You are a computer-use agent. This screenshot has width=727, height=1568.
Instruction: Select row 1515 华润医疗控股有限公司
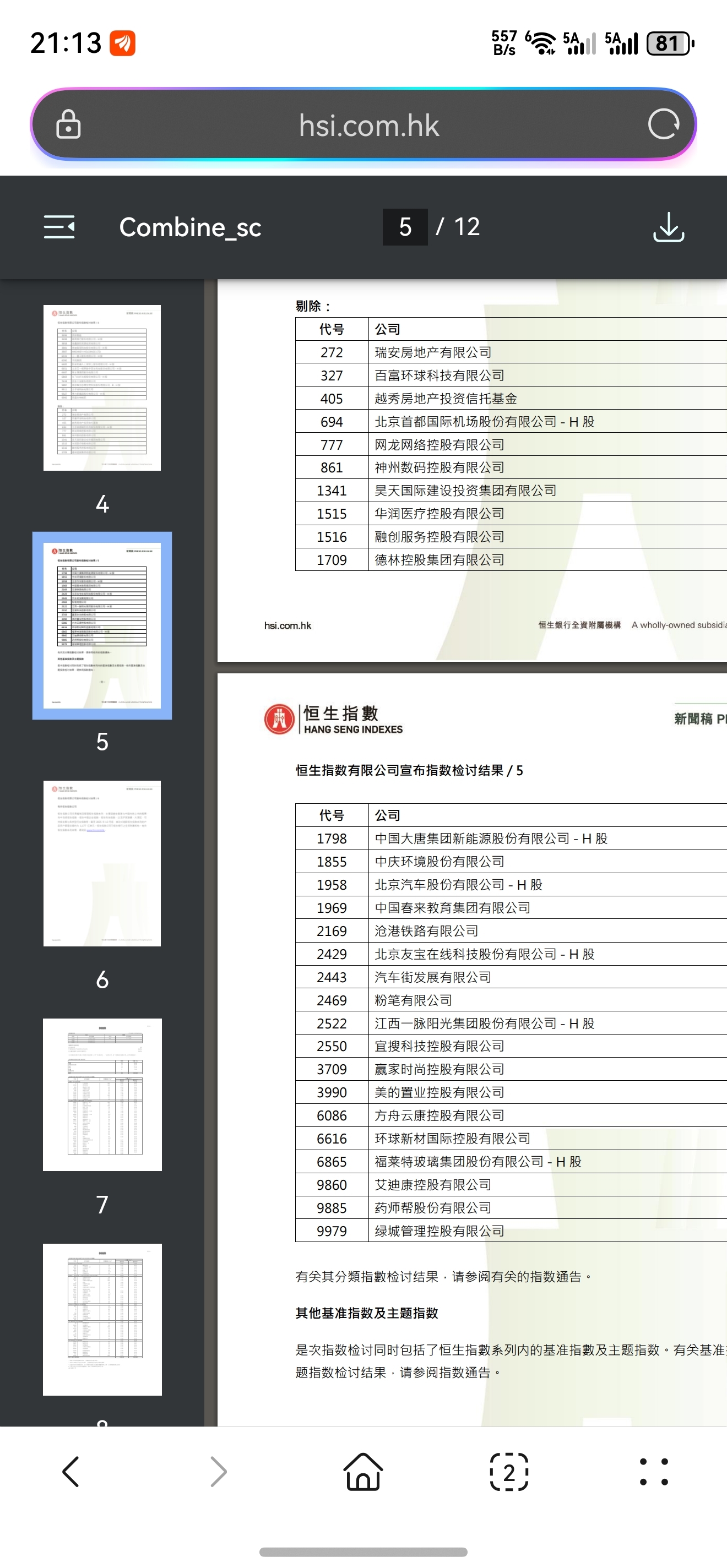point(511,514)
